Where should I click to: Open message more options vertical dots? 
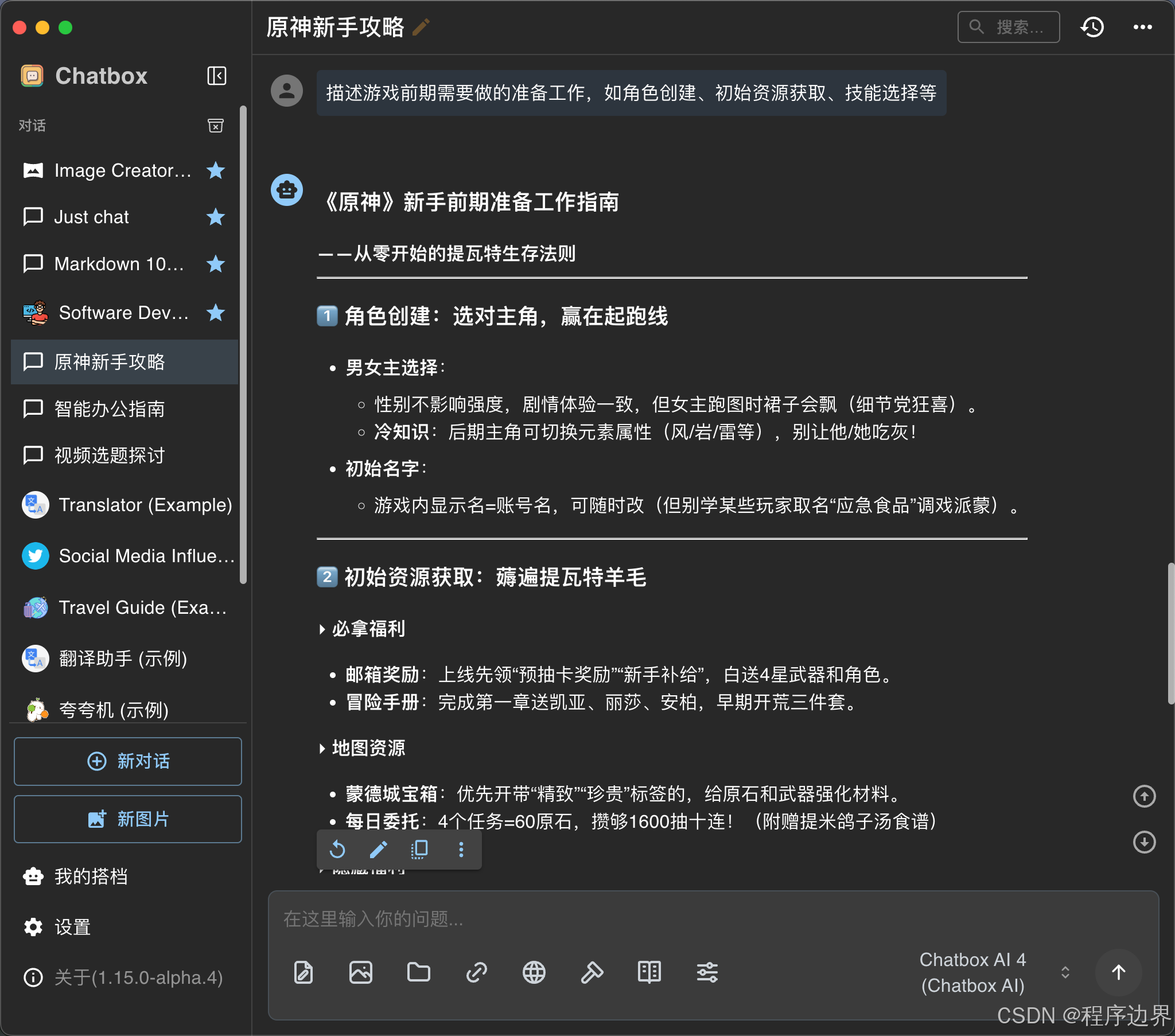[x=461, y=850]
